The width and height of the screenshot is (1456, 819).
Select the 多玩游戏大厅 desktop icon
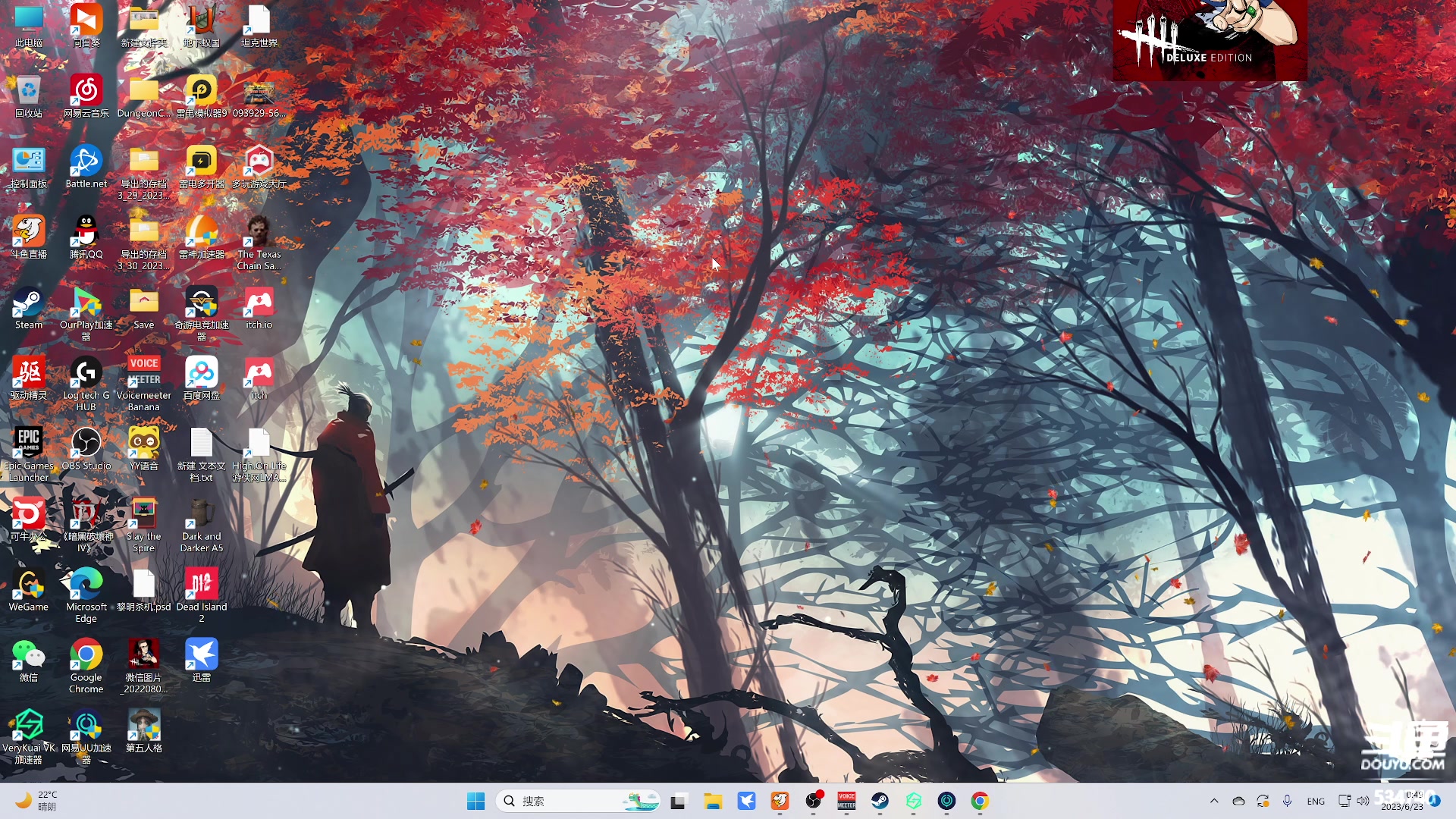click(259, 168)
